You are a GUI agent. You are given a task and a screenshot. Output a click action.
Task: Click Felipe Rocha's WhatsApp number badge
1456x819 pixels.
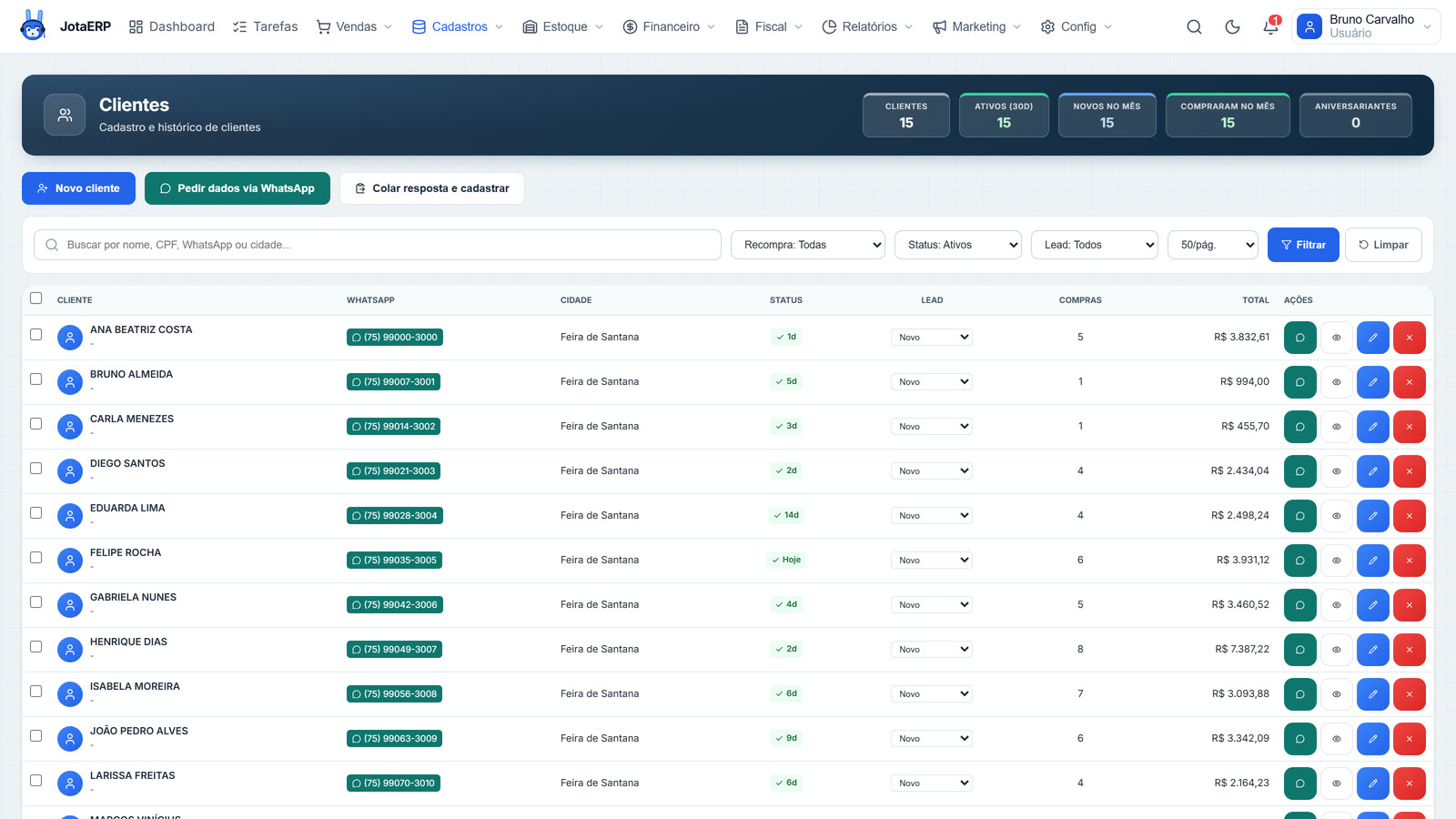click(x=394, y=561)
